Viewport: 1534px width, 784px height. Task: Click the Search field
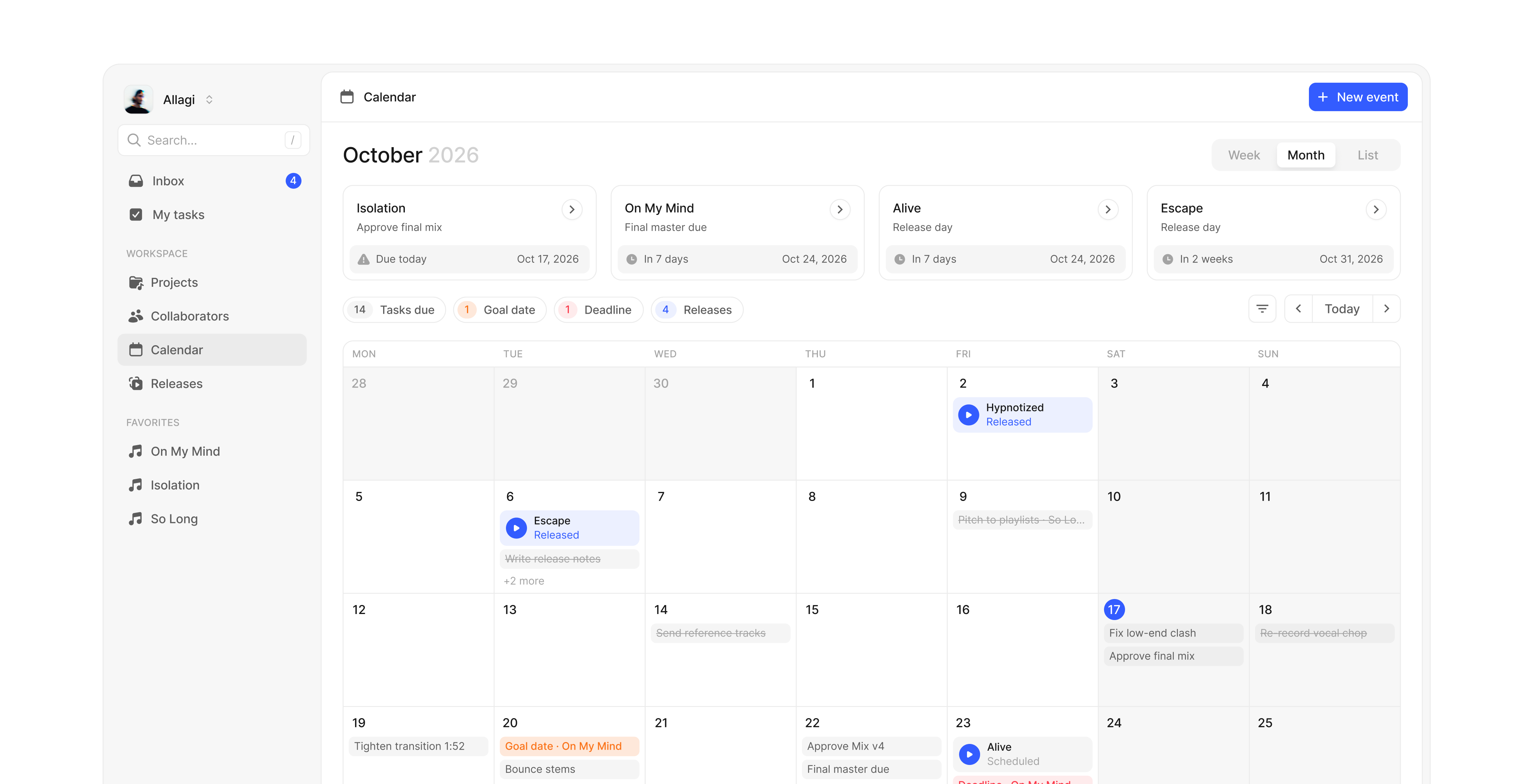point(214,140)
